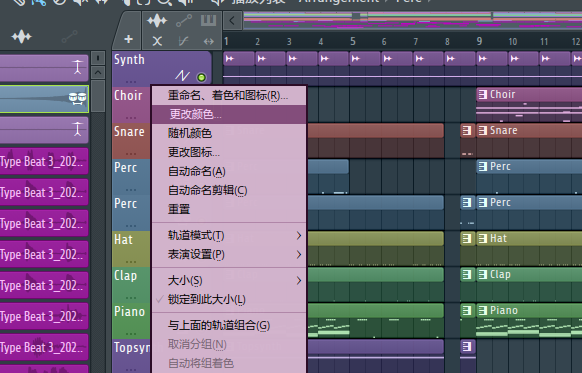The height and width of the screenshot is (373, 582).
Task: Select the Choir track header
Action: [x=131, y=105]
